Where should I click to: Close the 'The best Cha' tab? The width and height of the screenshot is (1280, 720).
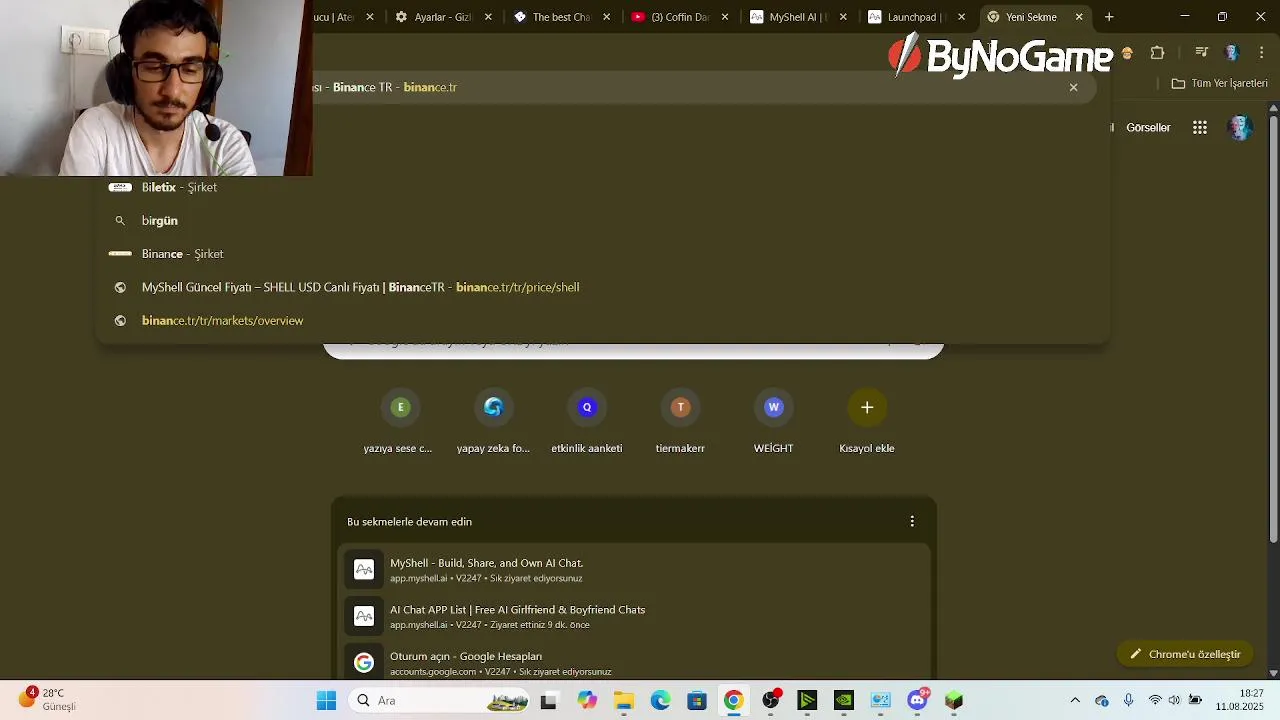click(x=607, y=17)
